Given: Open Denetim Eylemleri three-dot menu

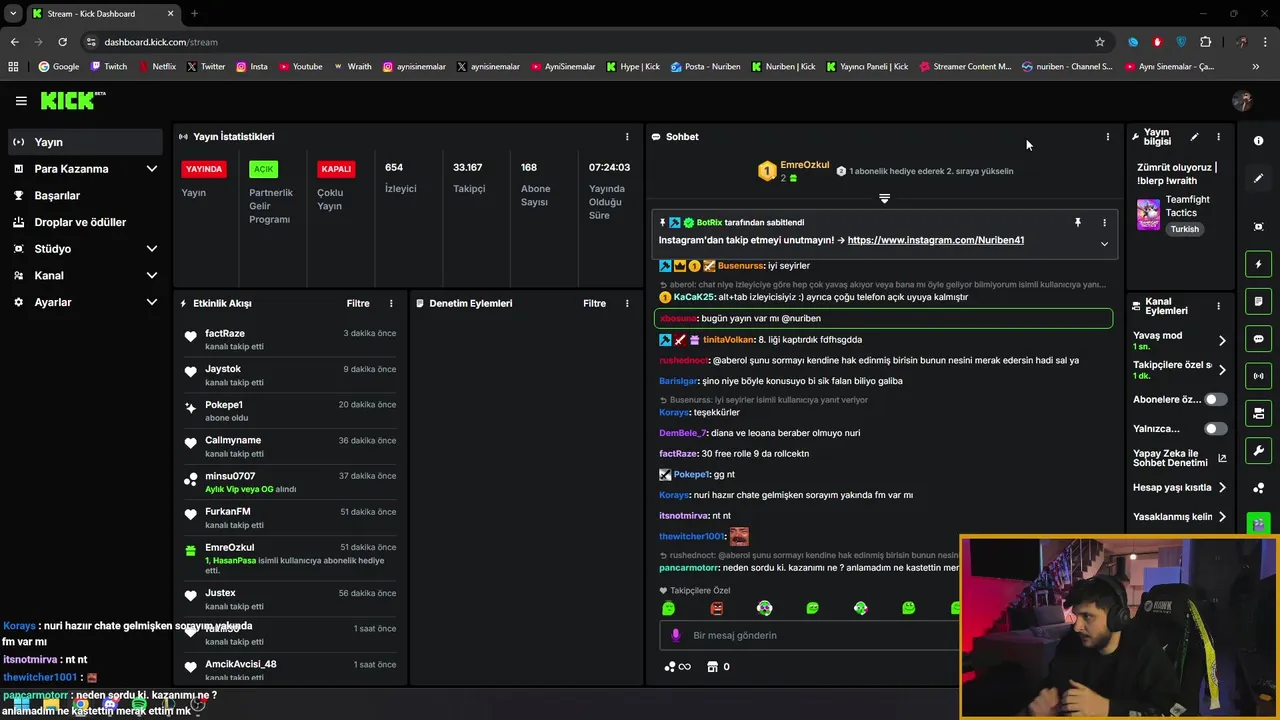Looking at the screenshot, I should (627, 303).
